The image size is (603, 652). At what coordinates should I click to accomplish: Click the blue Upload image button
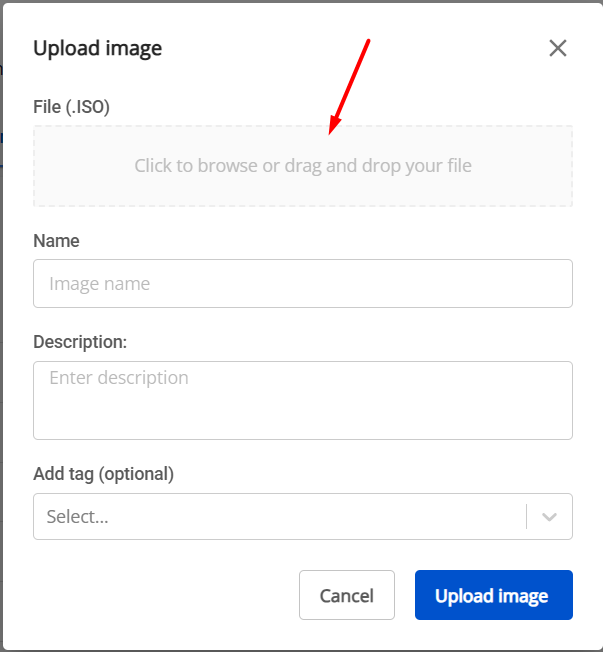tap(493, 596)
